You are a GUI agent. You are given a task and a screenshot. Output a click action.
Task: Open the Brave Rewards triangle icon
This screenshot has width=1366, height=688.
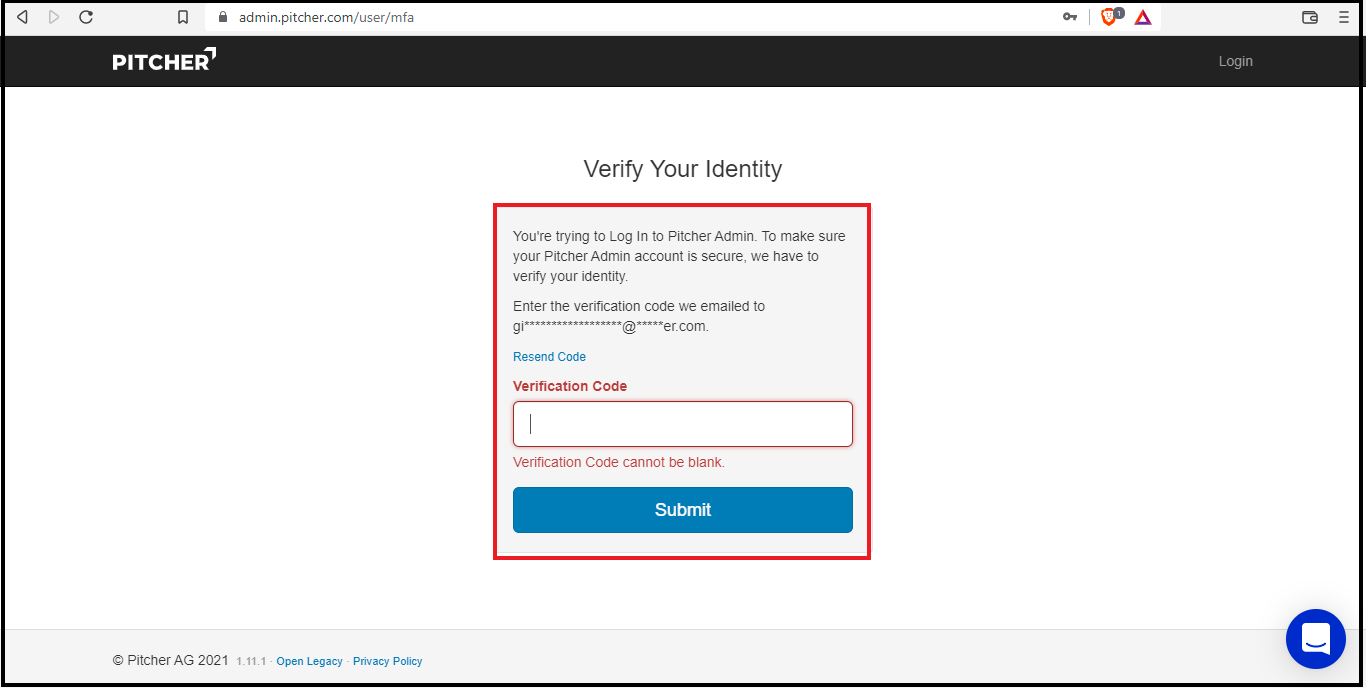point(1143,17)
